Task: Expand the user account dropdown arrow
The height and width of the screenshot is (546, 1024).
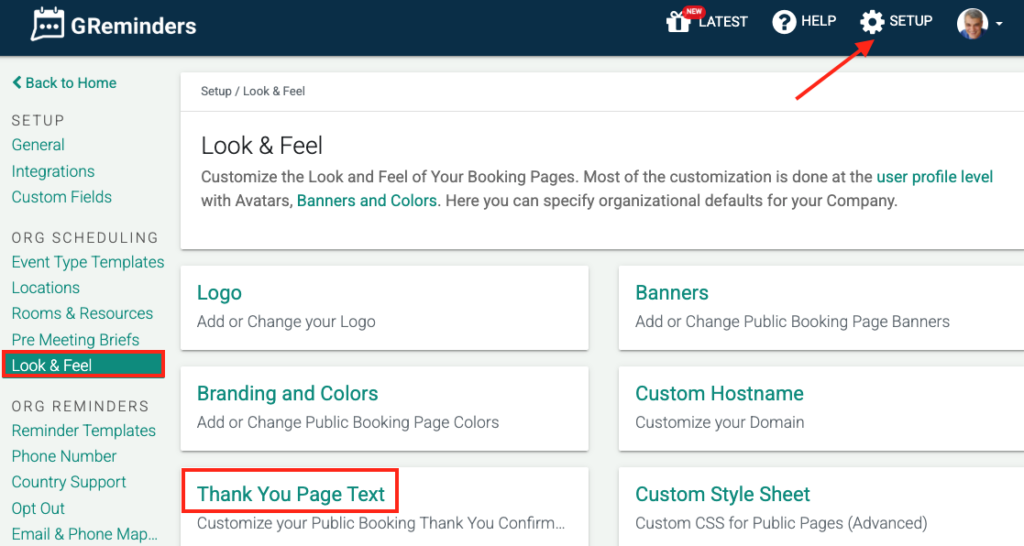Action: coord(998,24)
